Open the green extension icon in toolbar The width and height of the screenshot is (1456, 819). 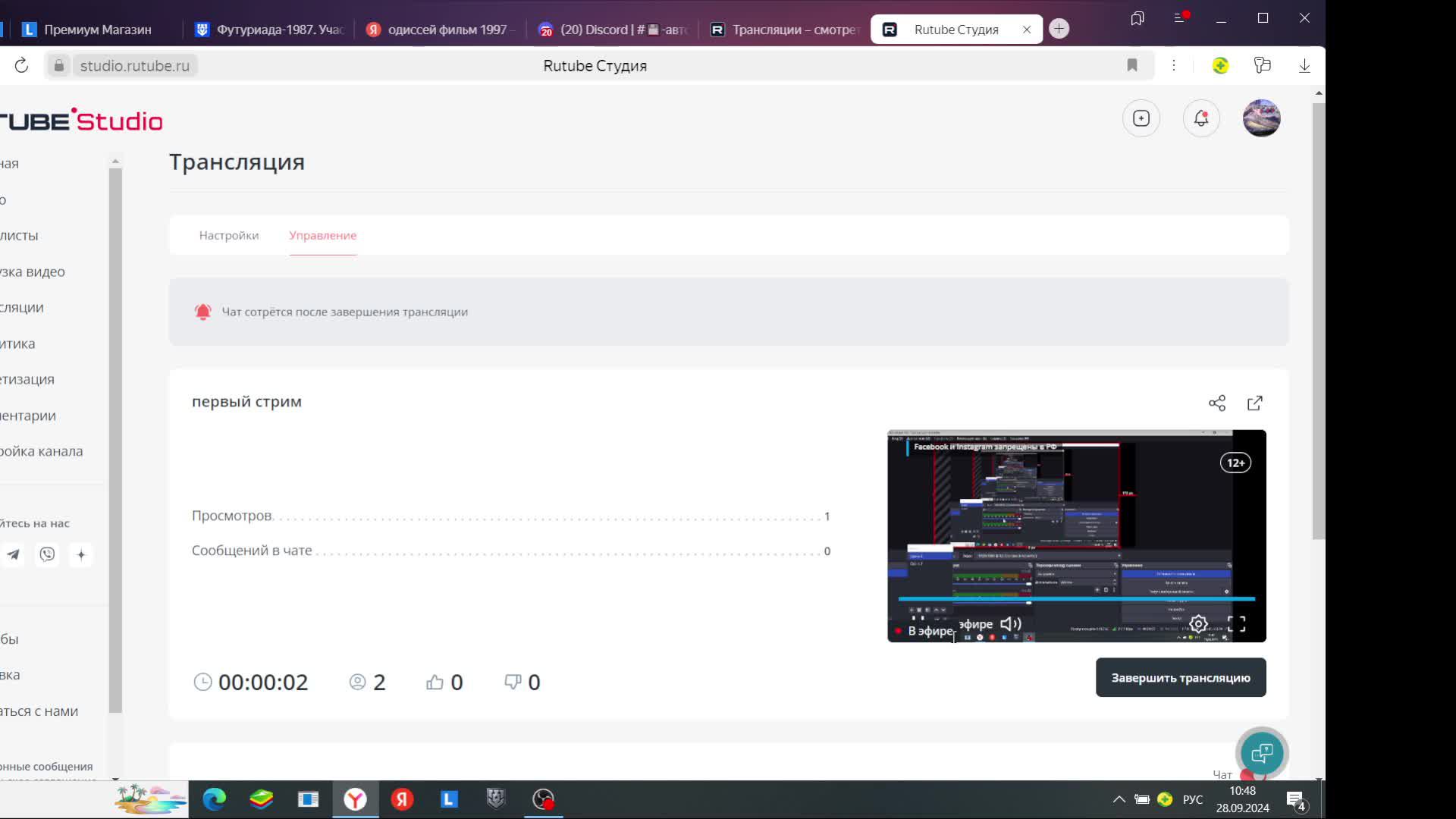pos(1220,66)
